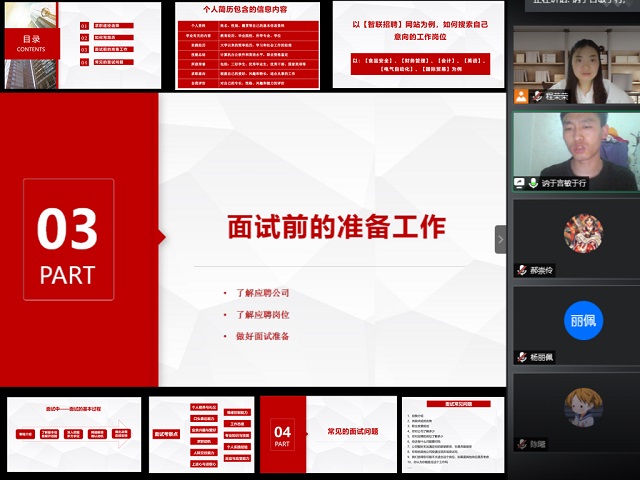Click the 了解应聘公司 bullet text
640x480 pixels.
(262, 293)
